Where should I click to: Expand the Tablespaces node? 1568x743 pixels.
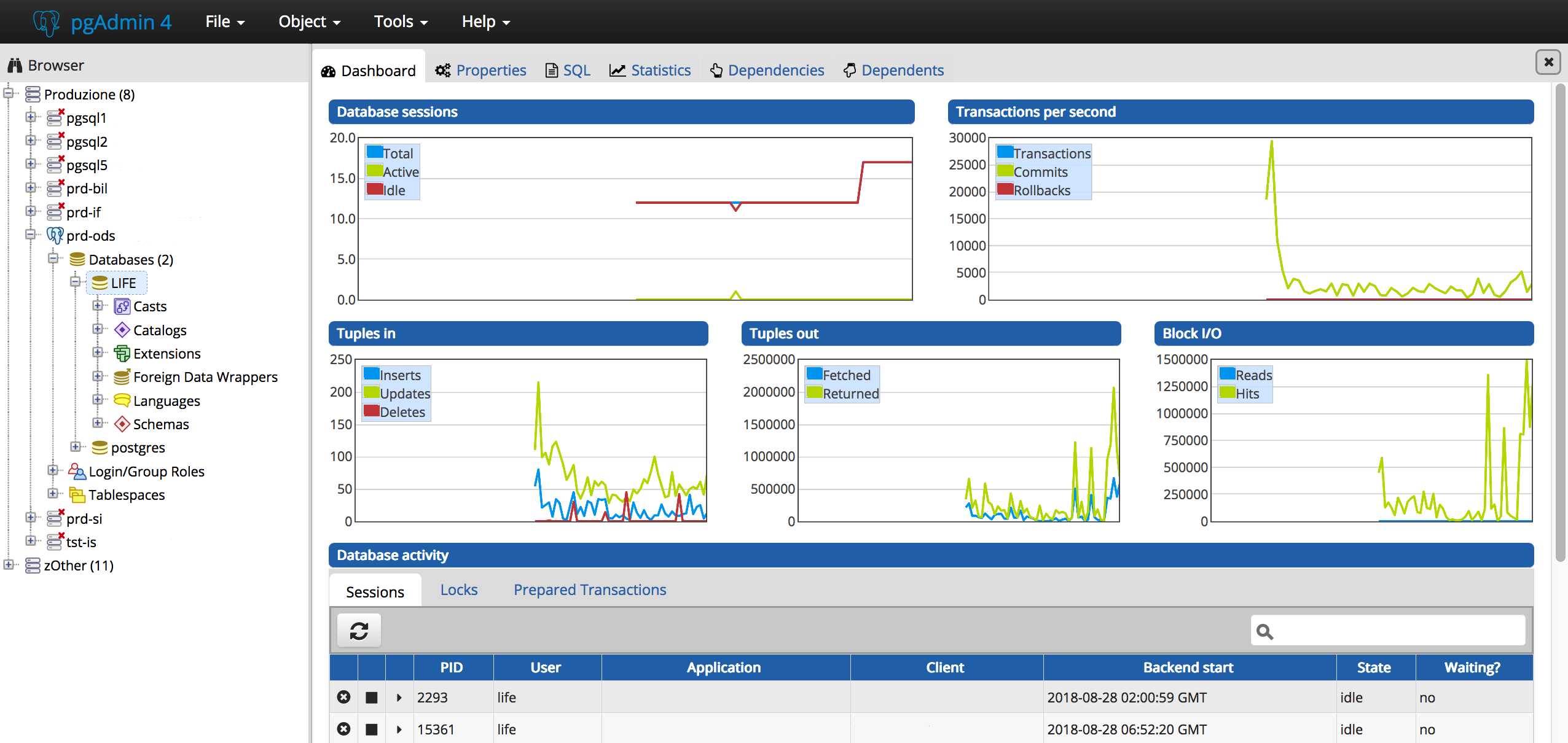click(x=53, y=493)
